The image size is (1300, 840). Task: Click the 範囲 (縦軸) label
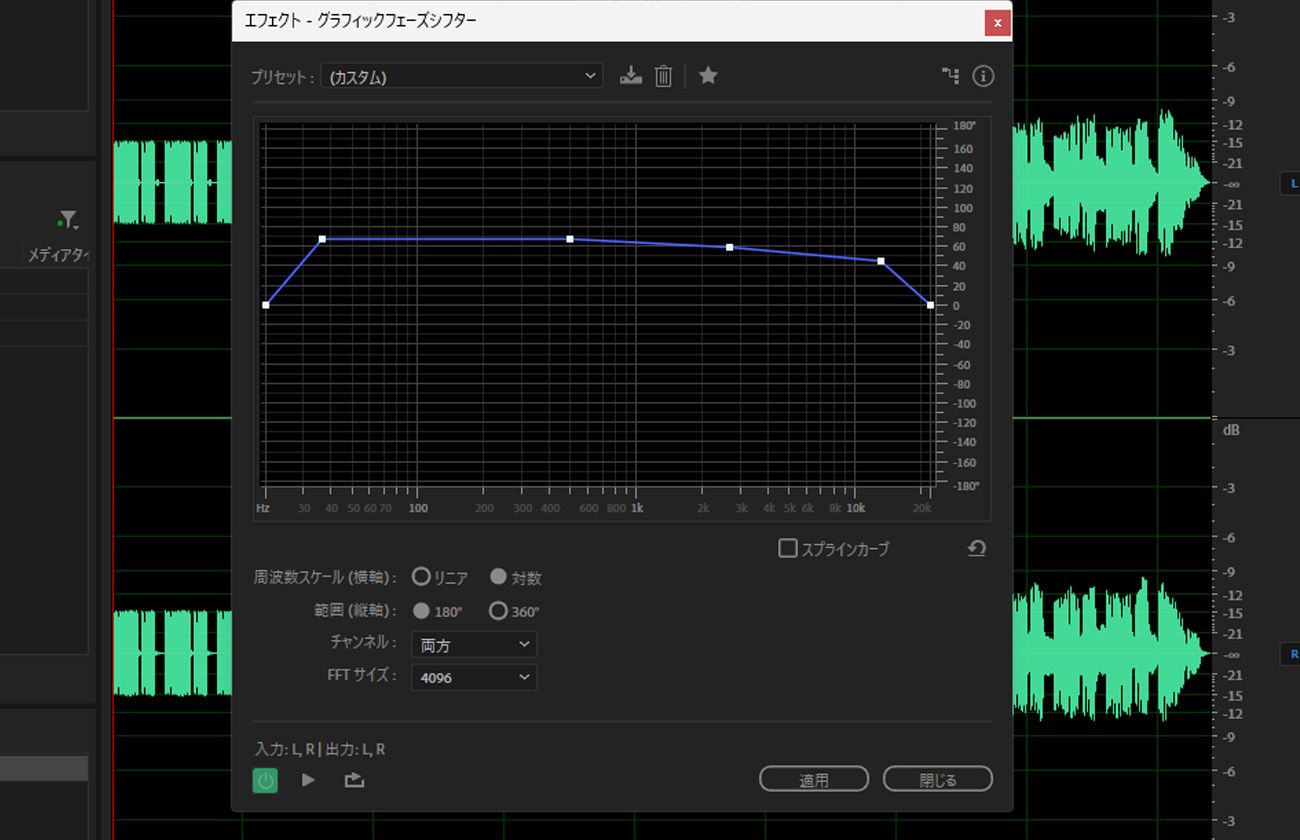click(x=355, y=610)
